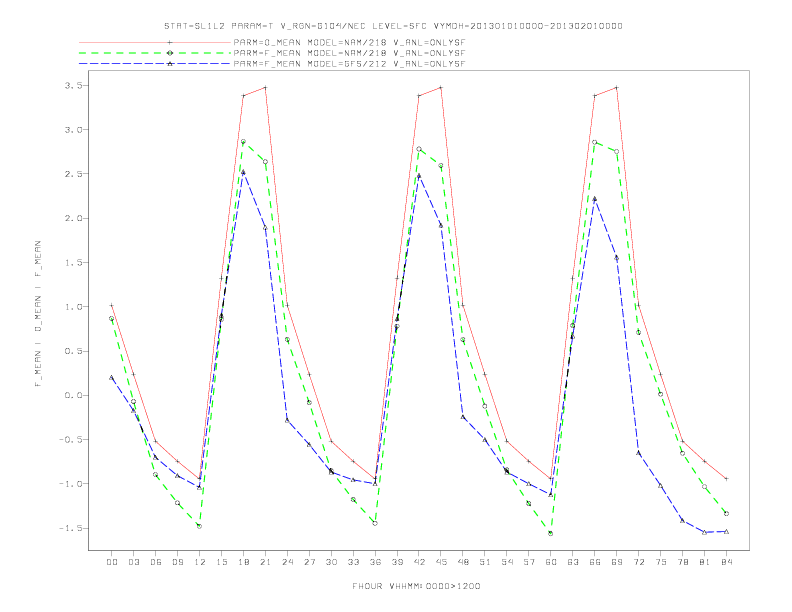Click the green circle marker in the legend
Image resolution: width=792 pixels, height=612 pixels.
pos(170,53)
